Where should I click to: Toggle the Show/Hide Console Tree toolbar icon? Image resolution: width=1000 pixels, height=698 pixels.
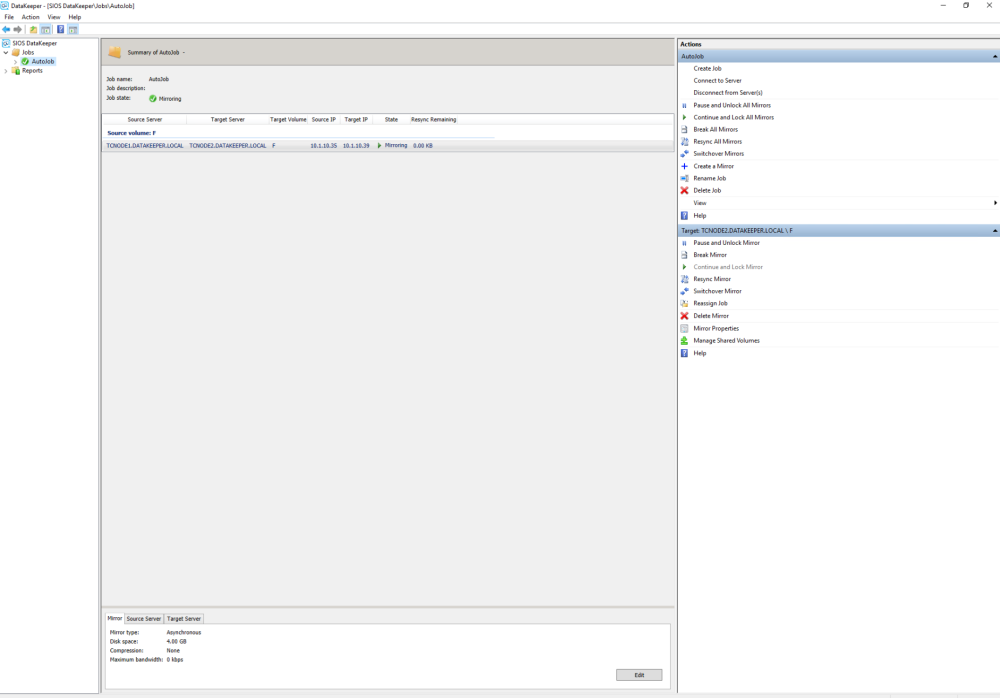coord(46,29)
